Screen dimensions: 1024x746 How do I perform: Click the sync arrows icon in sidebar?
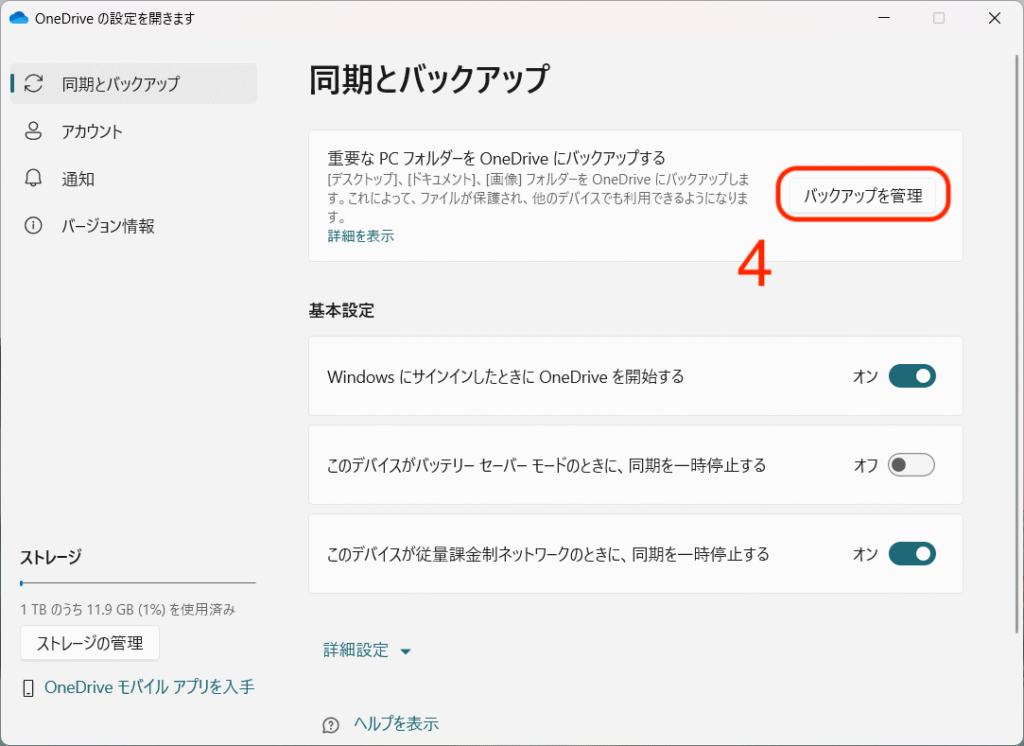(x=33, y=84)
